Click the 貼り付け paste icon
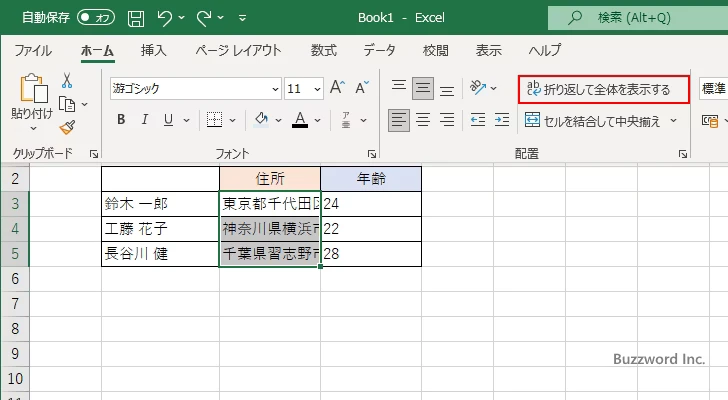 coord(33,88)
